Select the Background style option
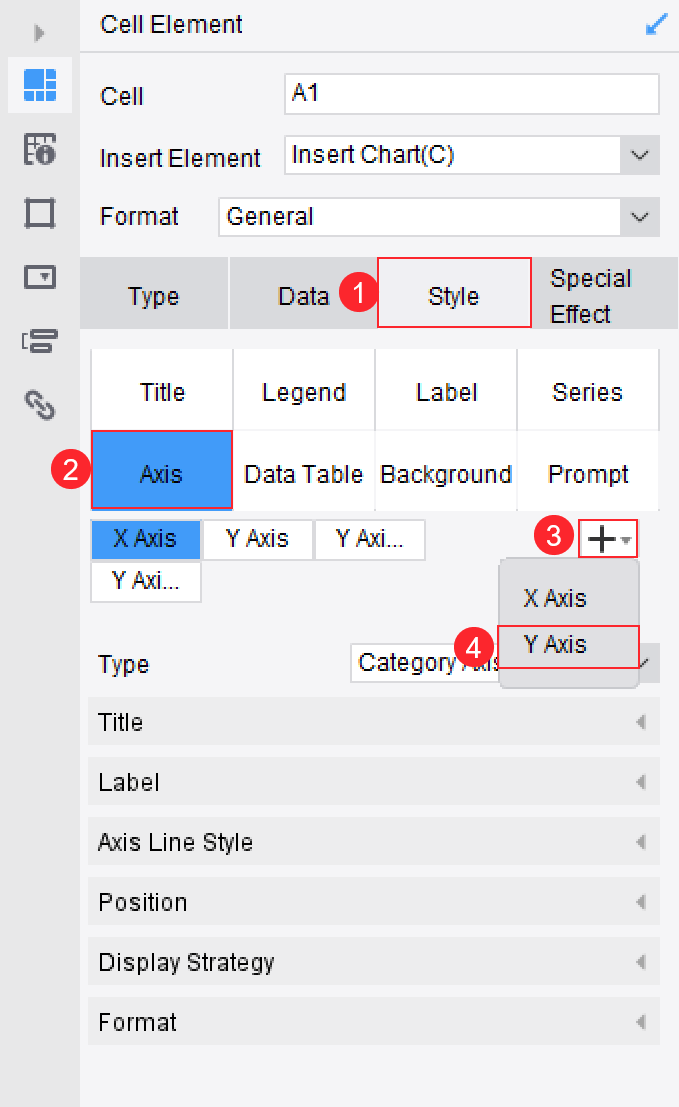Image resolution: width=679 pixels, height=1107 pixels. tap(446, 471)
